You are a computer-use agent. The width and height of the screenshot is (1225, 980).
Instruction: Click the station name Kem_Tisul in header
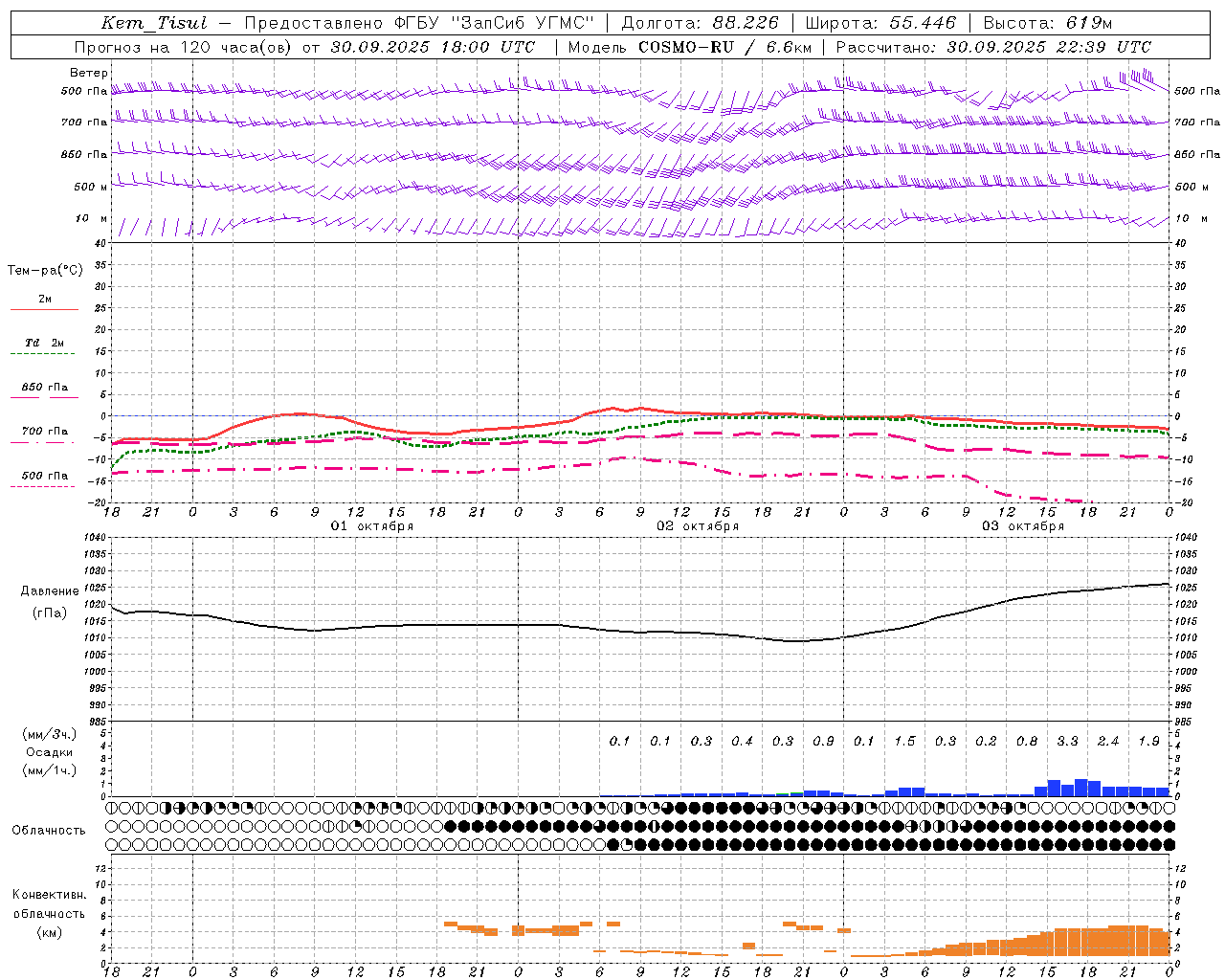154,23
